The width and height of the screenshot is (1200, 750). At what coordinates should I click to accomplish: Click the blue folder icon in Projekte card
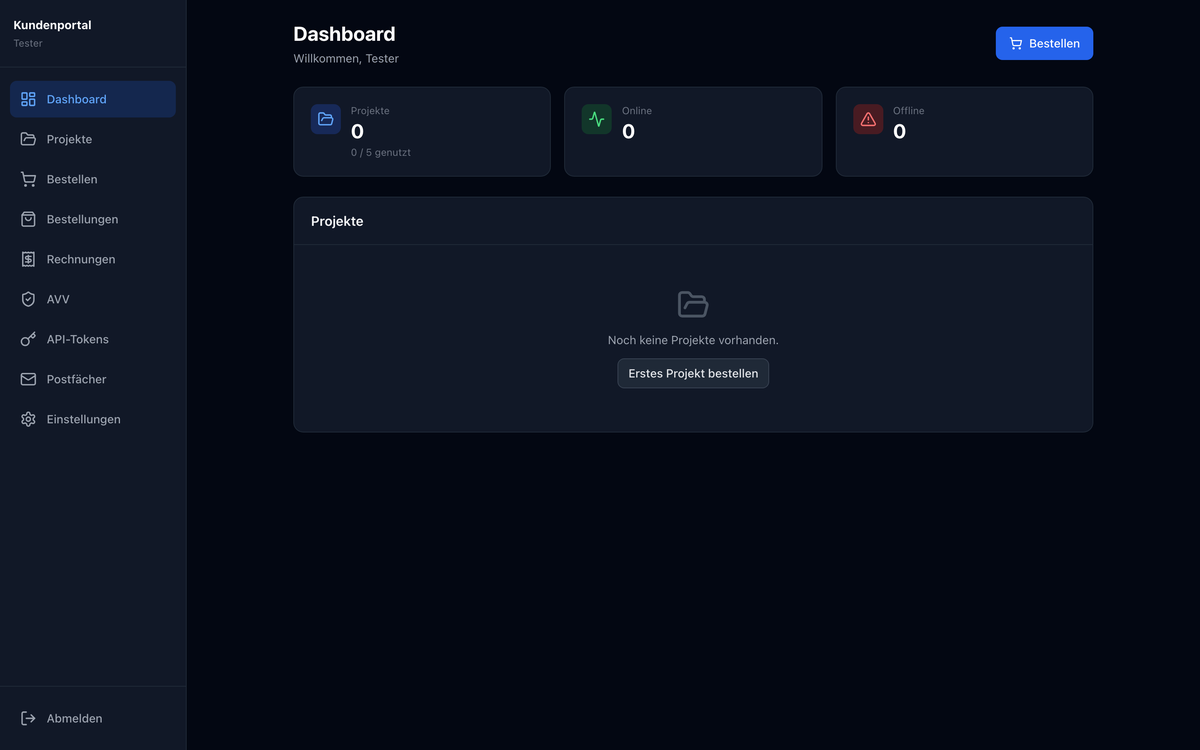tap(326, 119)
